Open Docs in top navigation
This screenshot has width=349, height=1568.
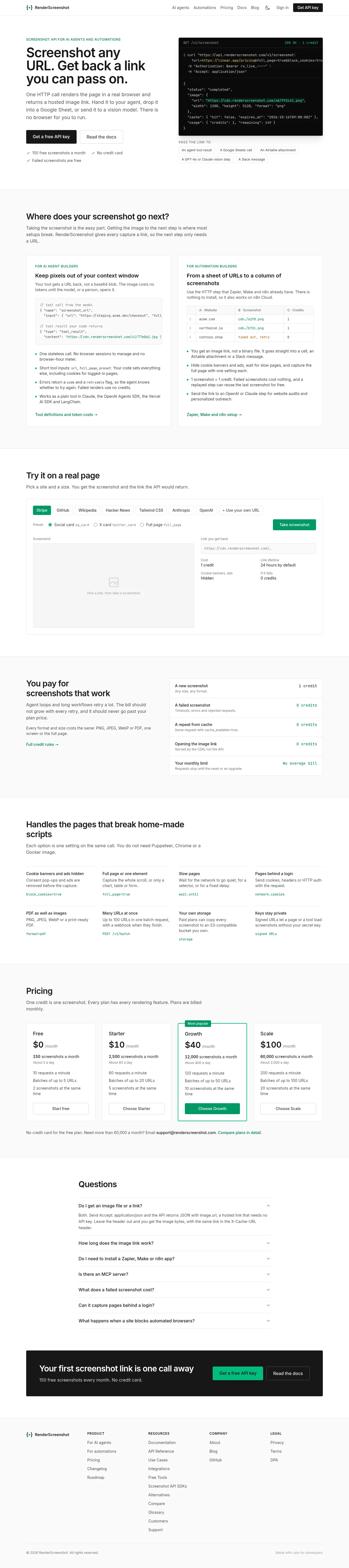(242, 8)
